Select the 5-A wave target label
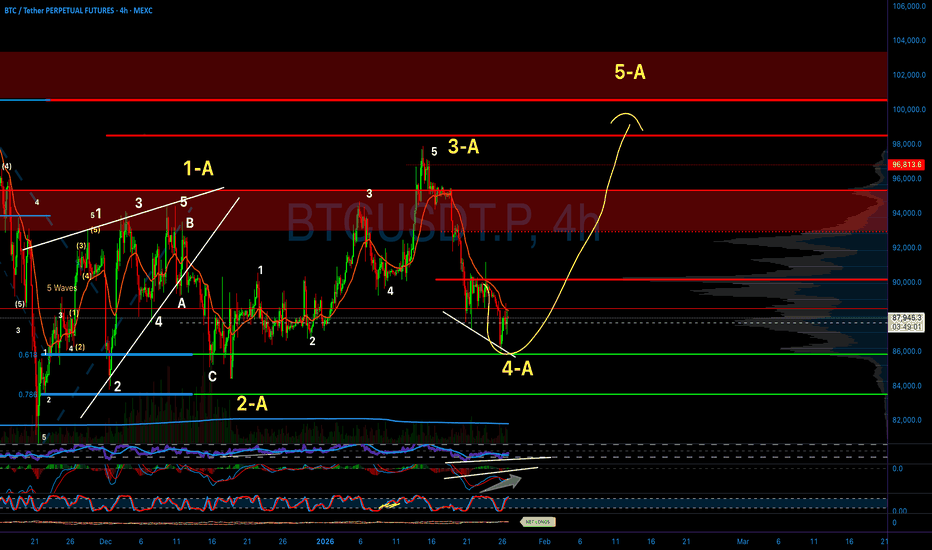The width and height of the screenshot is (932, 550). (x=629, y=72)
